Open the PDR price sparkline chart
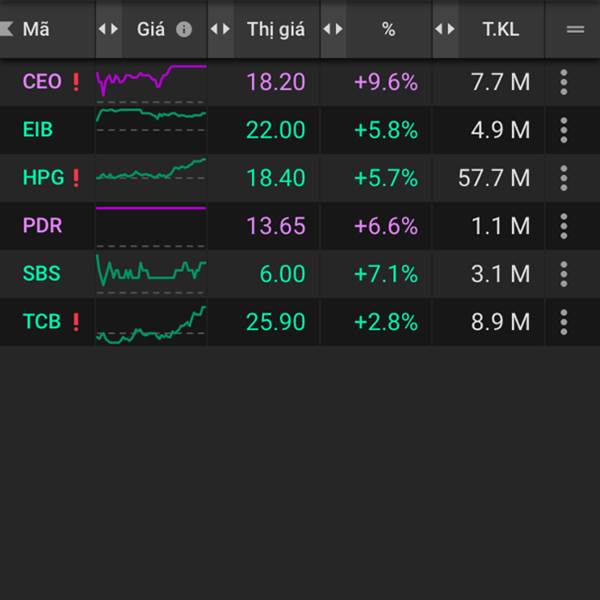600x600 pixels. coord(151,227)
